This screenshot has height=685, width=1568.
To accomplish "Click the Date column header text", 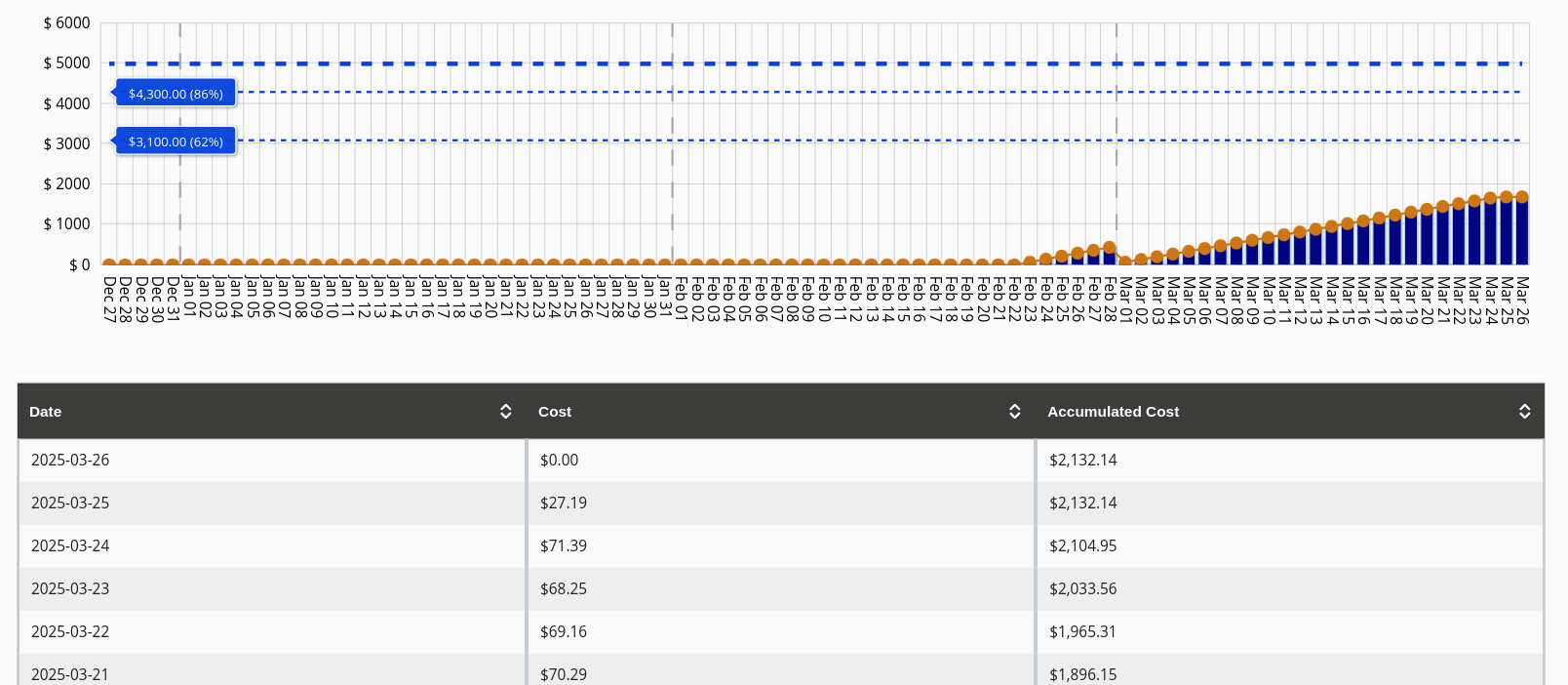I will pos(46,412).
